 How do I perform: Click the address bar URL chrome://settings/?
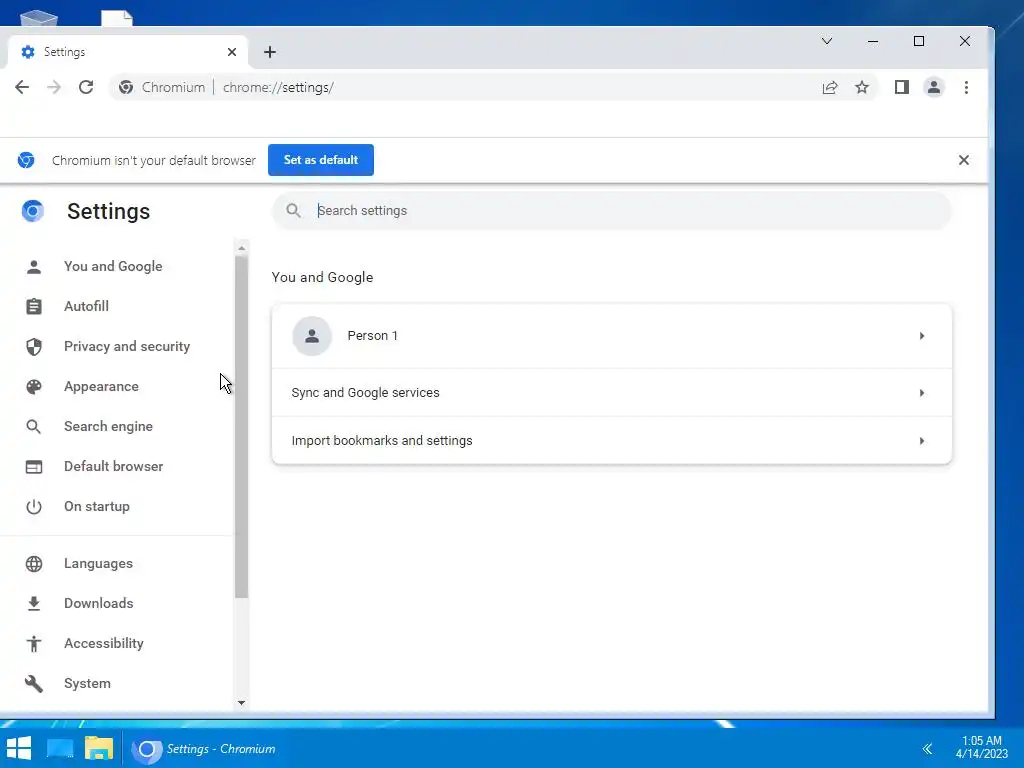(278, 88)
